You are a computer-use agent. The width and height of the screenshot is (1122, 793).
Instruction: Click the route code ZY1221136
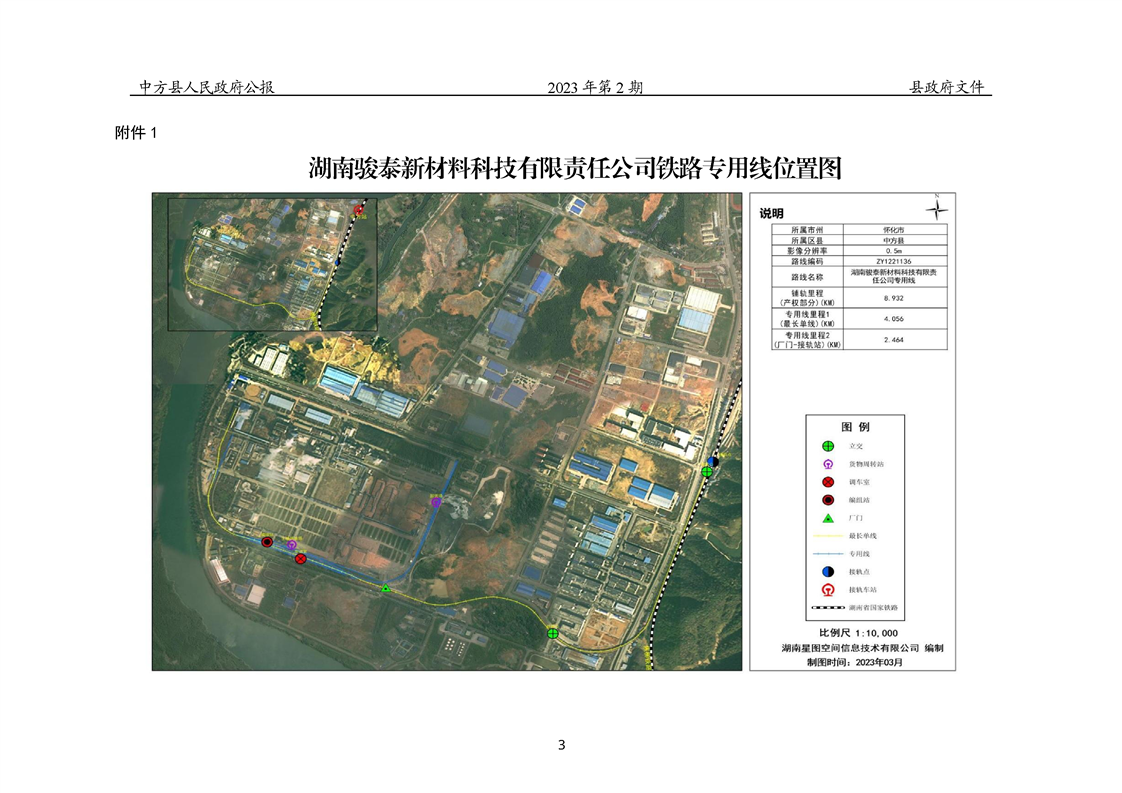[x=894, y=261]
